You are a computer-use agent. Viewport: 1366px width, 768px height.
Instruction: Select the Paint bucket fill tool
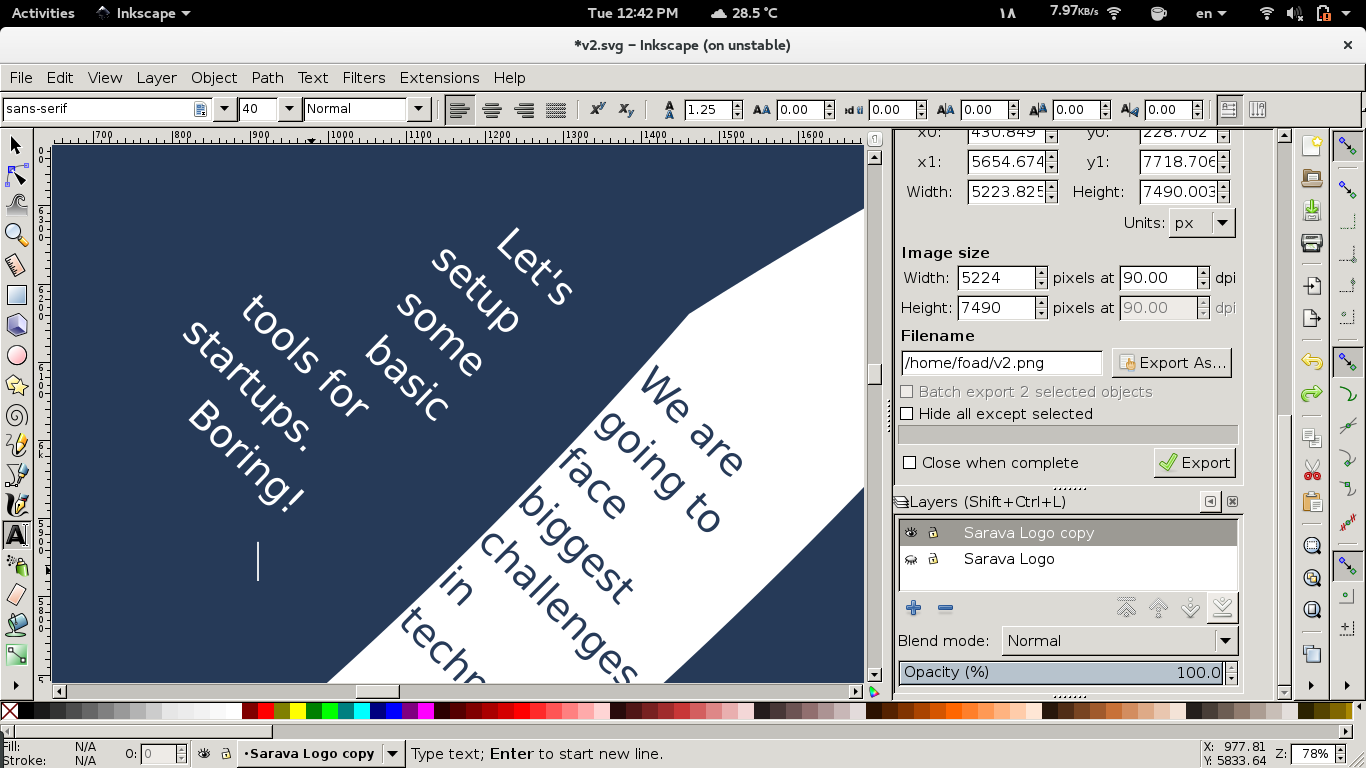[x=16, y=626]
